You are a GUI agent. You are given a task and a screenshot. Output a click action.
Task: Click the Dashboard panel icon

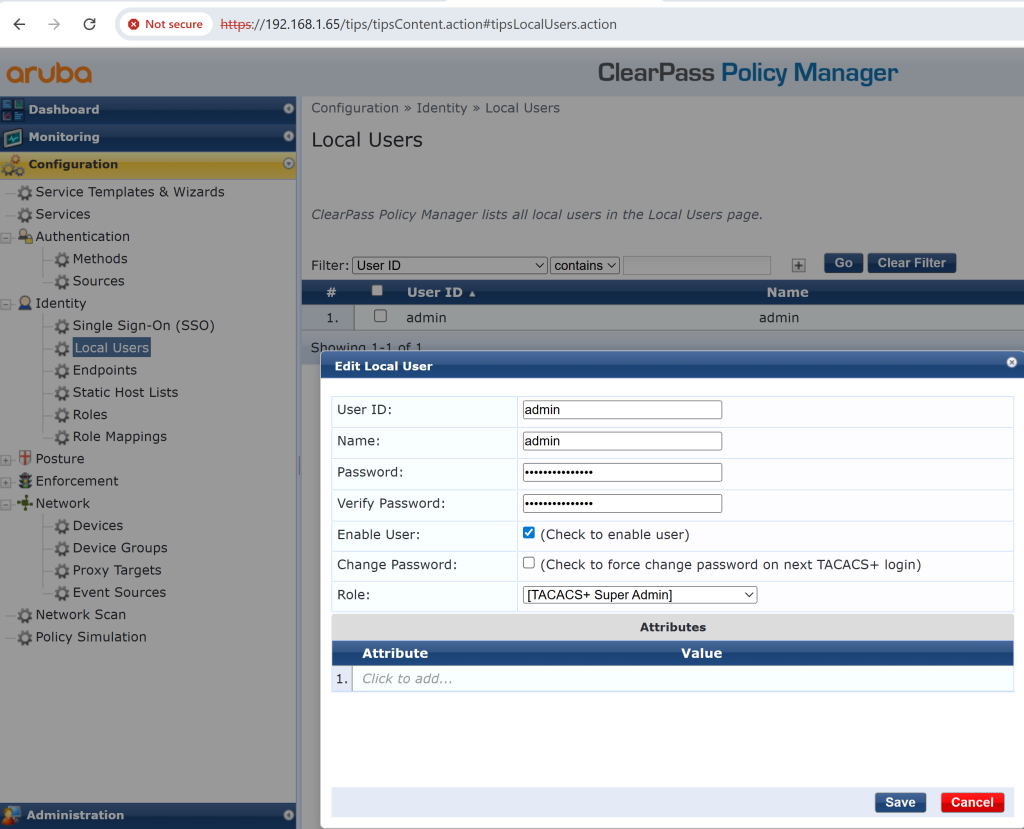[13, 109]
